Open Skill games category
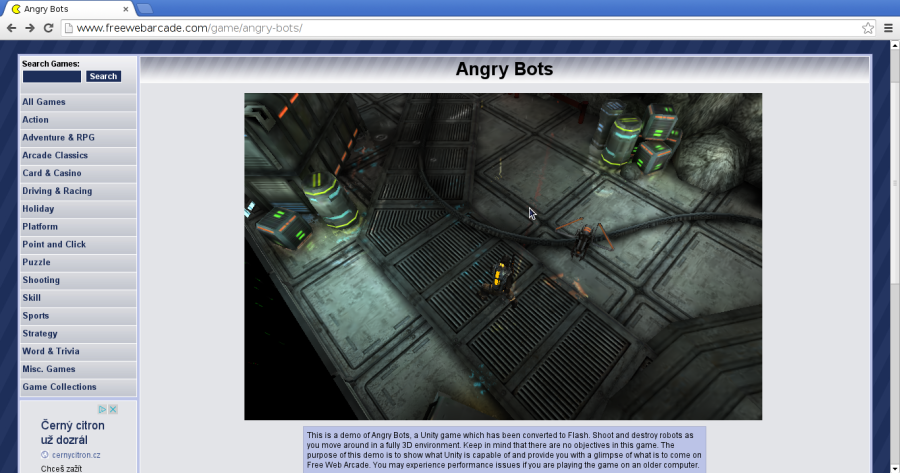The width and height of the screenshot is (900, 473). (x=78, y=297)
